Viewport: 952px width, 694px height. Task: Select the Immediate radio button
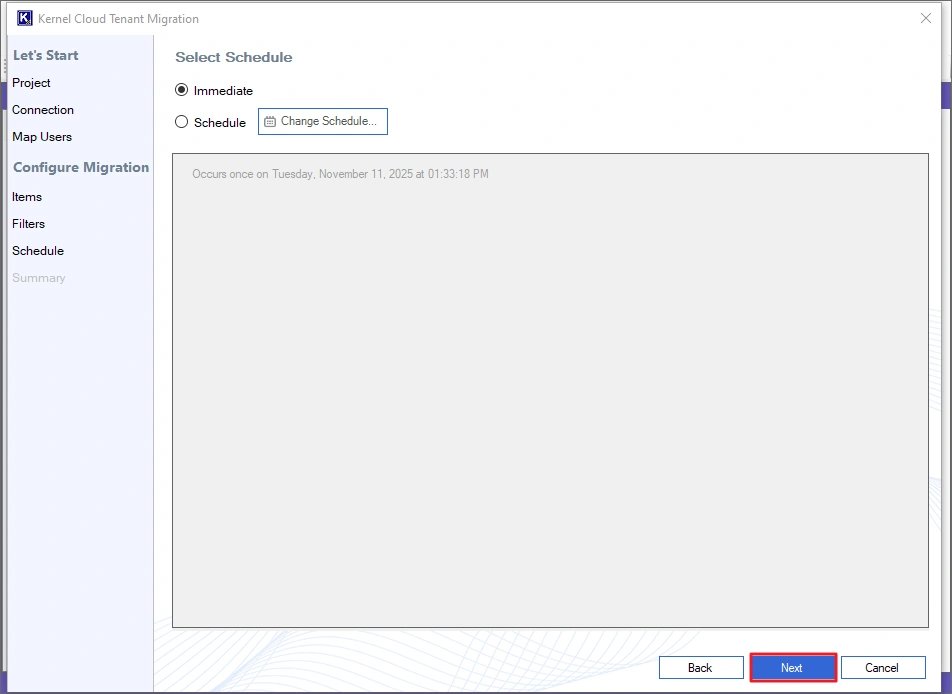[181, 90]
